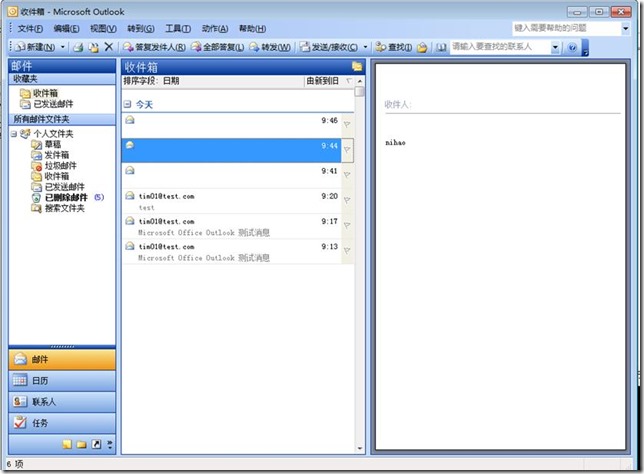Open the 工具(T) menu
The image size is (644, 474).
click(x=178, y=28)
